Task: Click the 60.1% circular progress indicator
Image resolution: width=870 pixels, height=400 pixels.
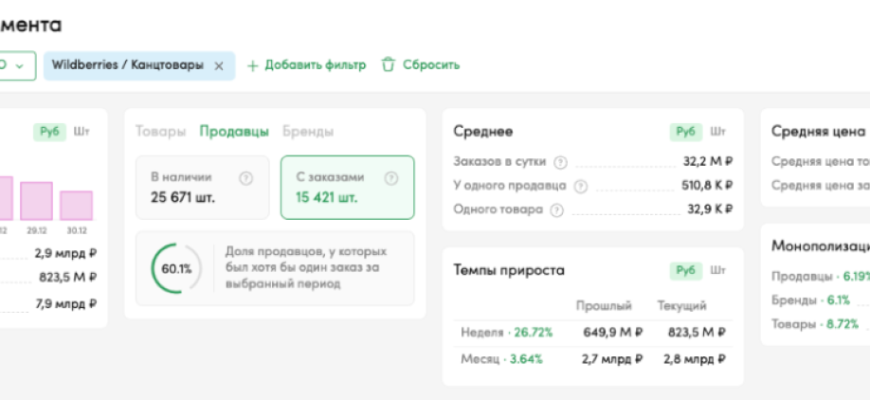Action: [176, 269]
